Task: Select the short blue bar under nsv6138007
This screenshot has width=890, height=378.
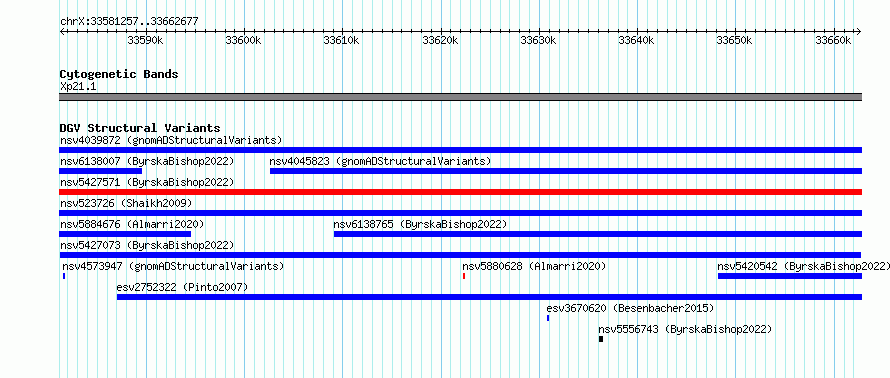Action: point(100,171)
